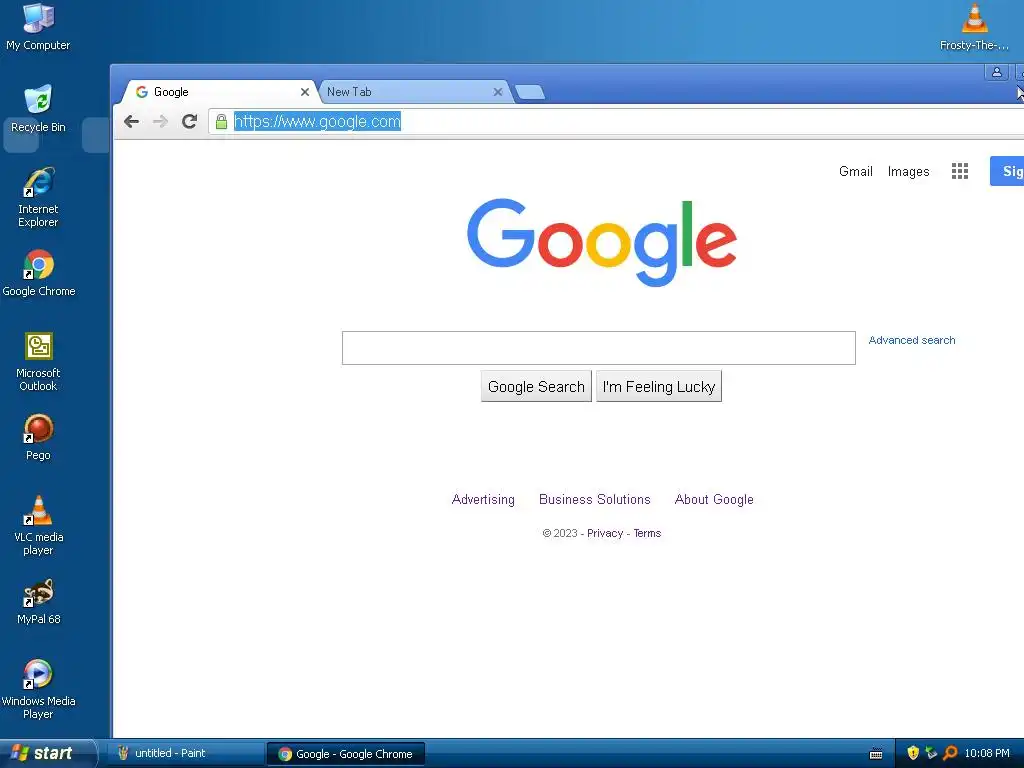Open Advanced search link
The height and width of the screenshot is (768, 1024).
912,340
